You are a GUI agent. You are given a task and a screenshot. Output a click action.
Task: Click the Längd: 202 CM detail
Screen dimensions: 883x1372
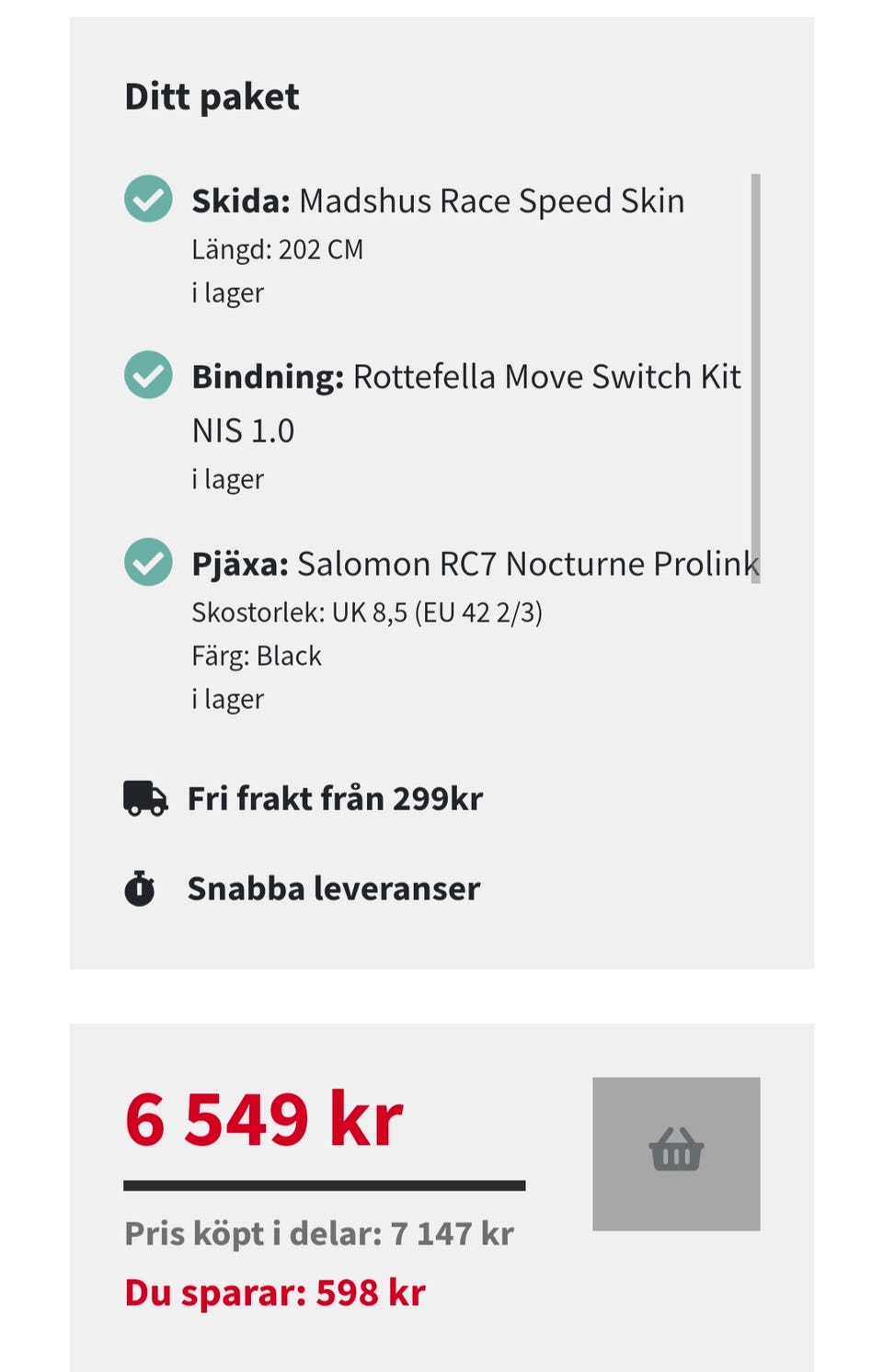click(277, 249)
